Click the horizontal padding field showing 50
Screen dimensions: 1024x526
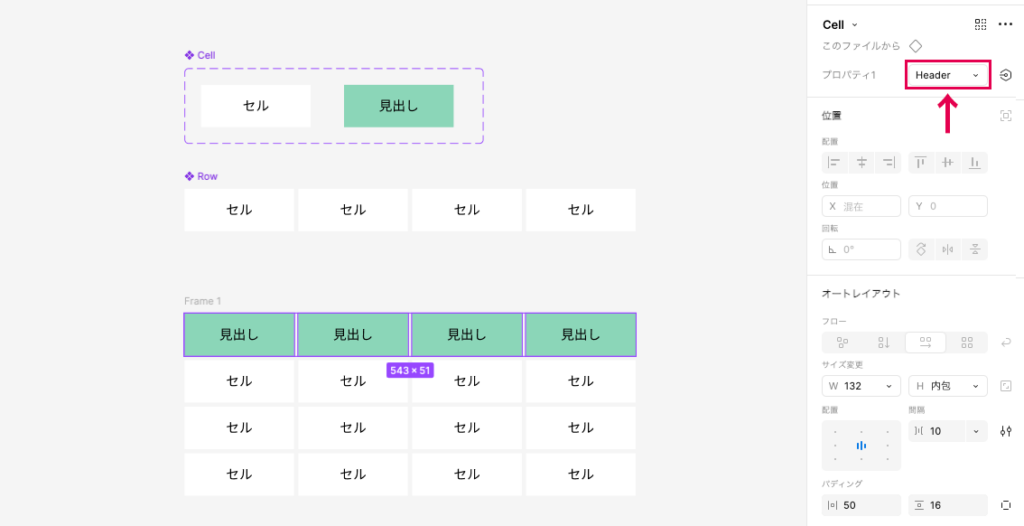click(861, 505)
